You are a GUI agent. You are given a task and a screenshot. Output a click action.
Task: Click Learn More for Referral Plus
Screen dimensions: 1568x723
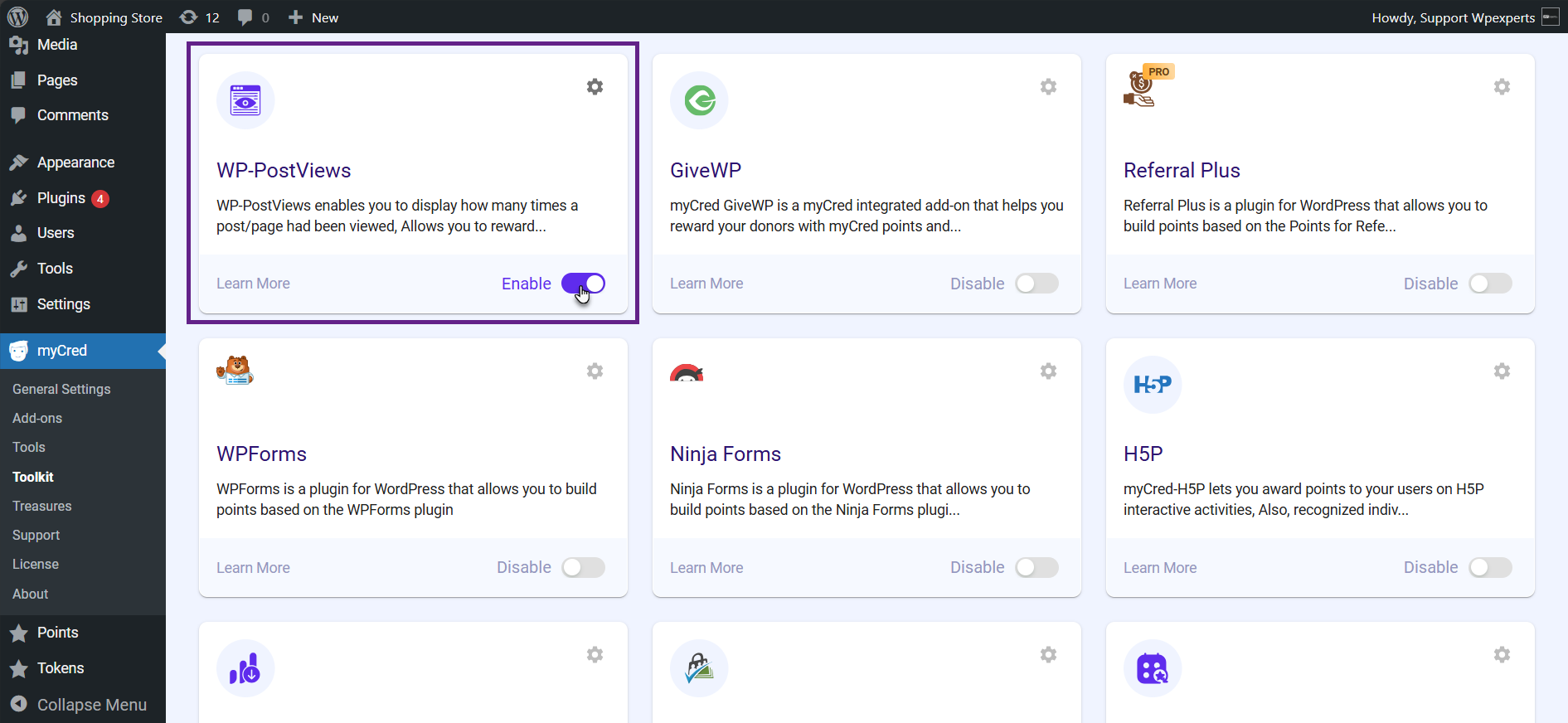[x=1160, y=284]
